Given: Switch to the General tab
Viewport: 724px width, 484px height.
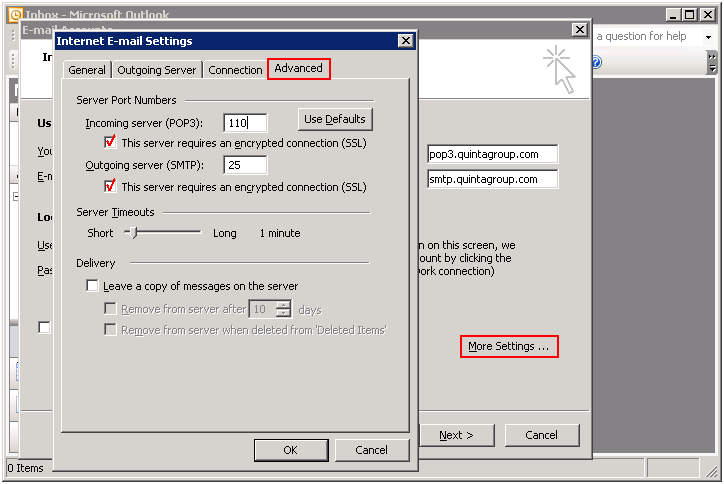Looking at the screenshot, I should 87,70.
